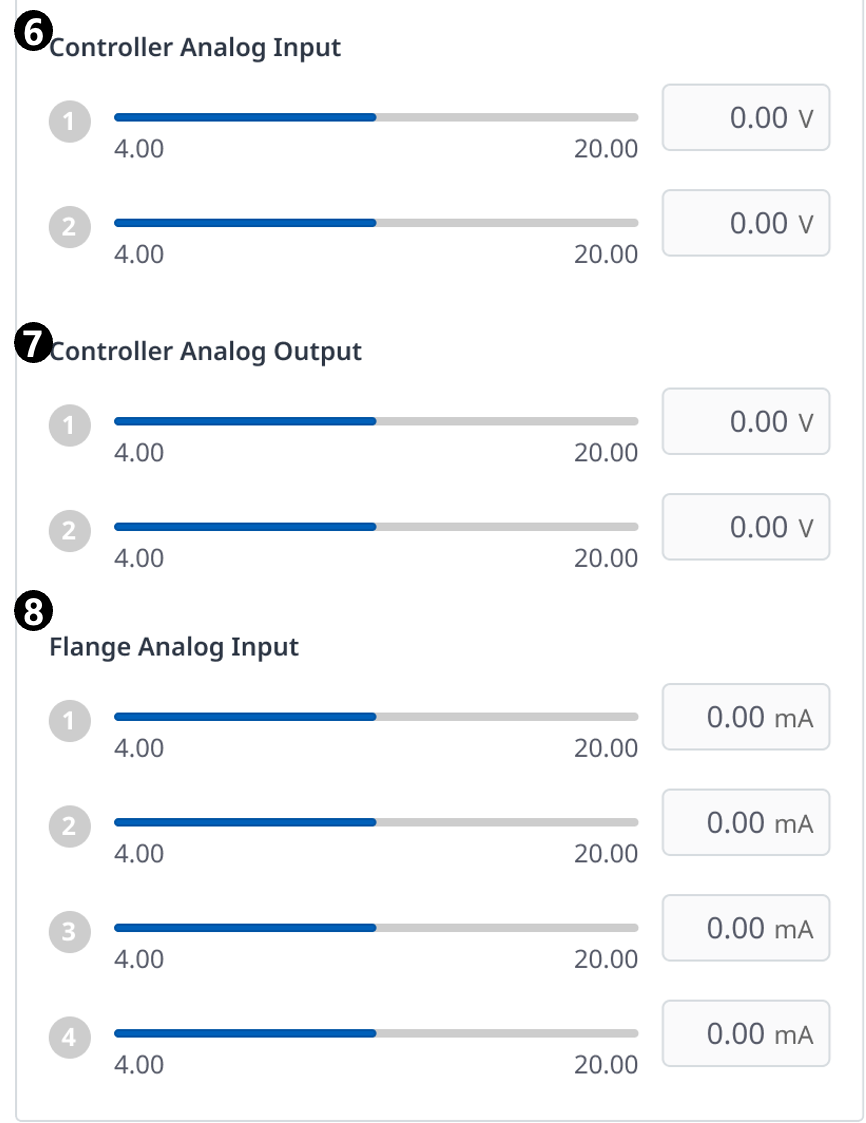This screenshot has width=866, height=1123.
Task: Click Controller Analog Input channel 1 indicator
Action: (x=69, y=122)
